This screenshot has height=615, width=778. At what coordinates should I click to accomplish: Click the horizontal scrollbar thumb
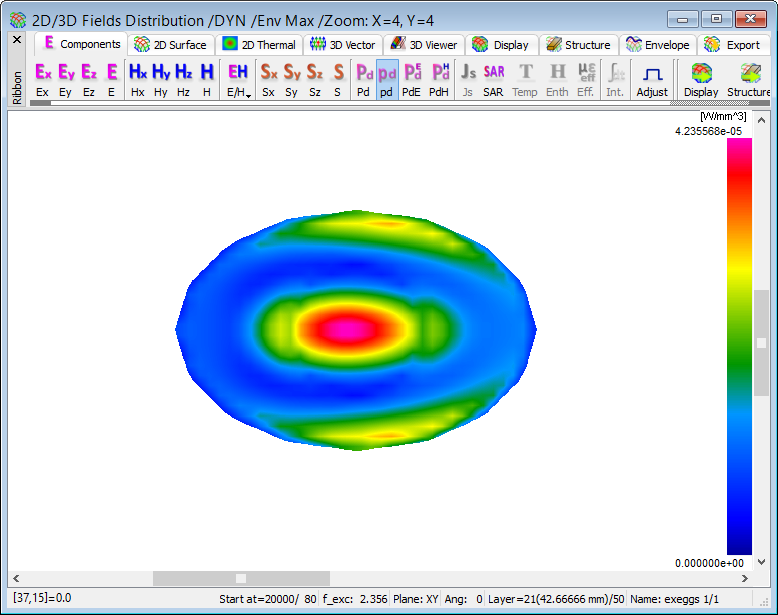click(241, 578)
